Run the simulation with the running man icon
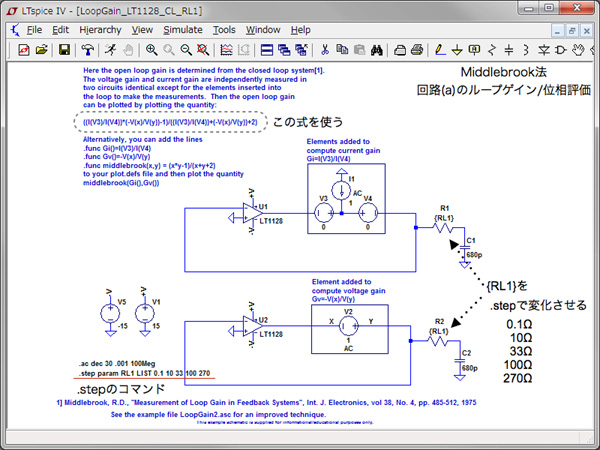 pyautogui.click(x=109, y=49)
